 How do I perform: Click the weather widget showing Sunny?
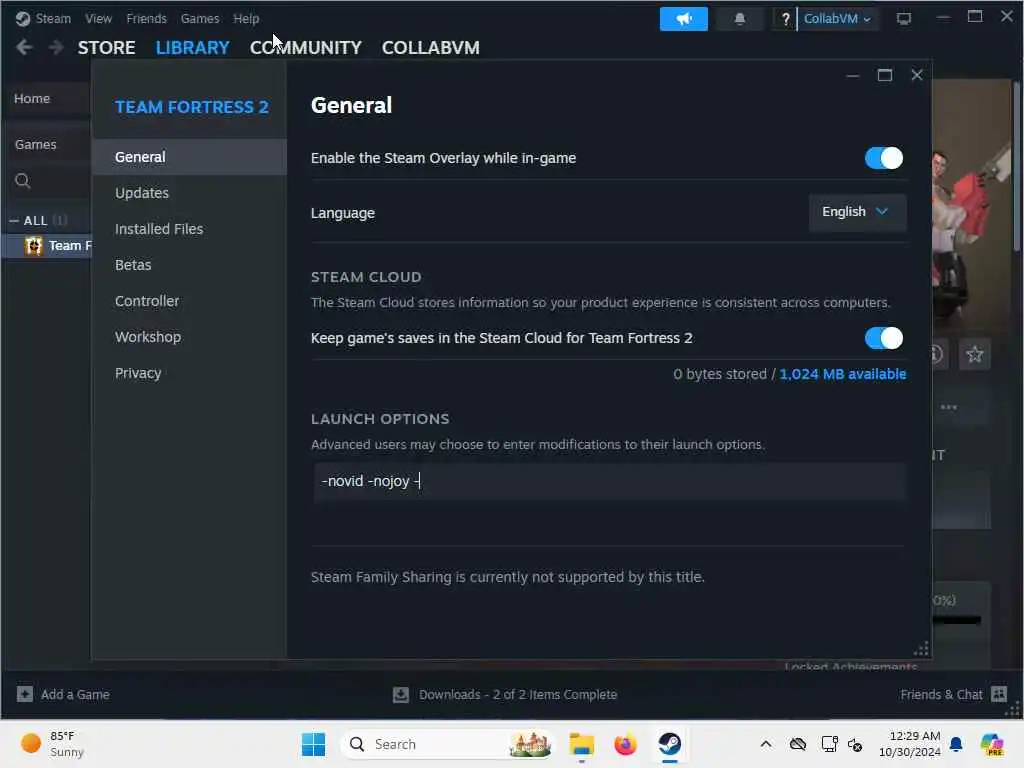(x=52, y=744)
